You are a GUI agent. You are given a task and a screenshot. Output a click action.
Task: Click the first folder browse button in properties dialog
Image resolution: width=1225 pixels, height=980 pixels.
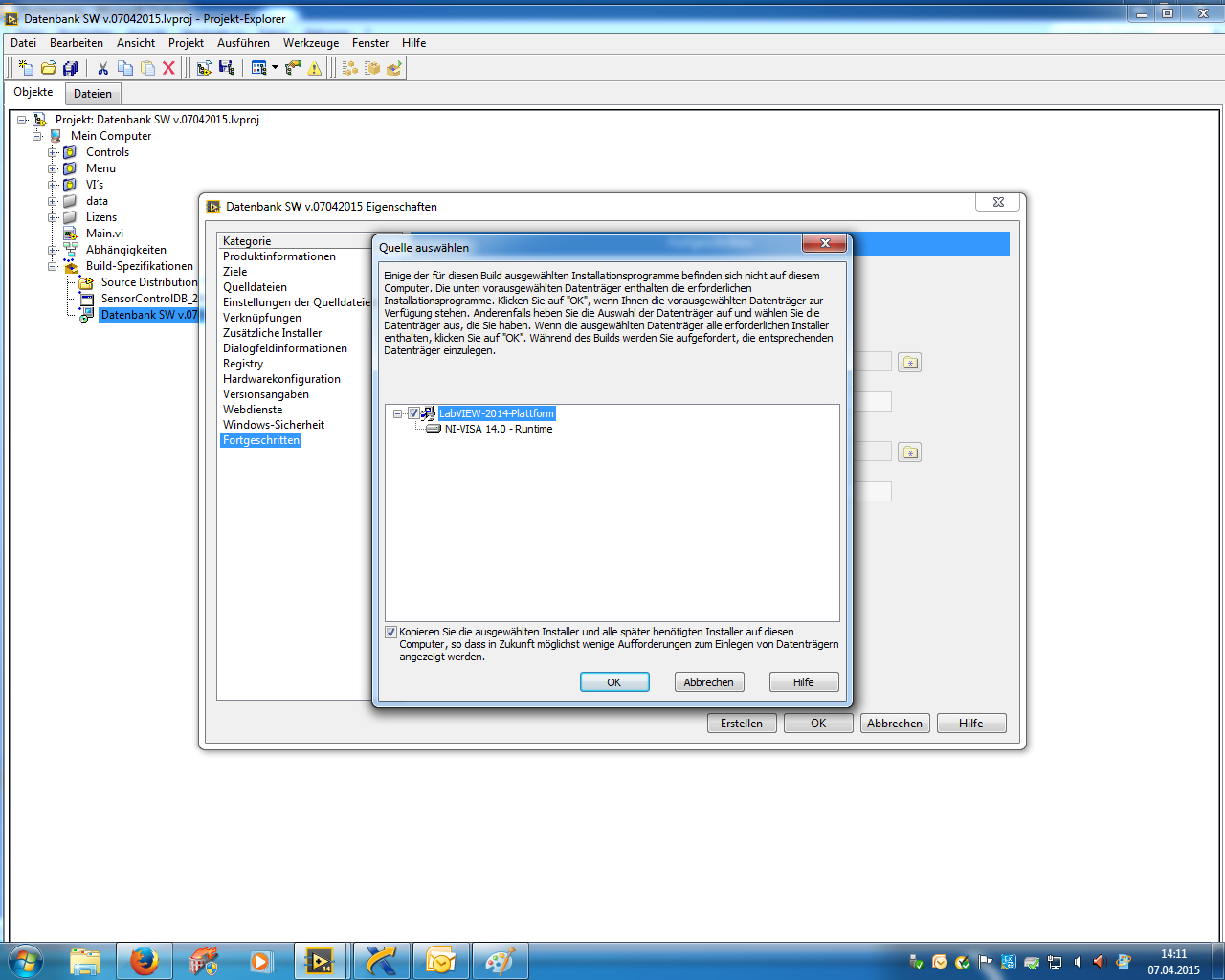coord(909,363)
